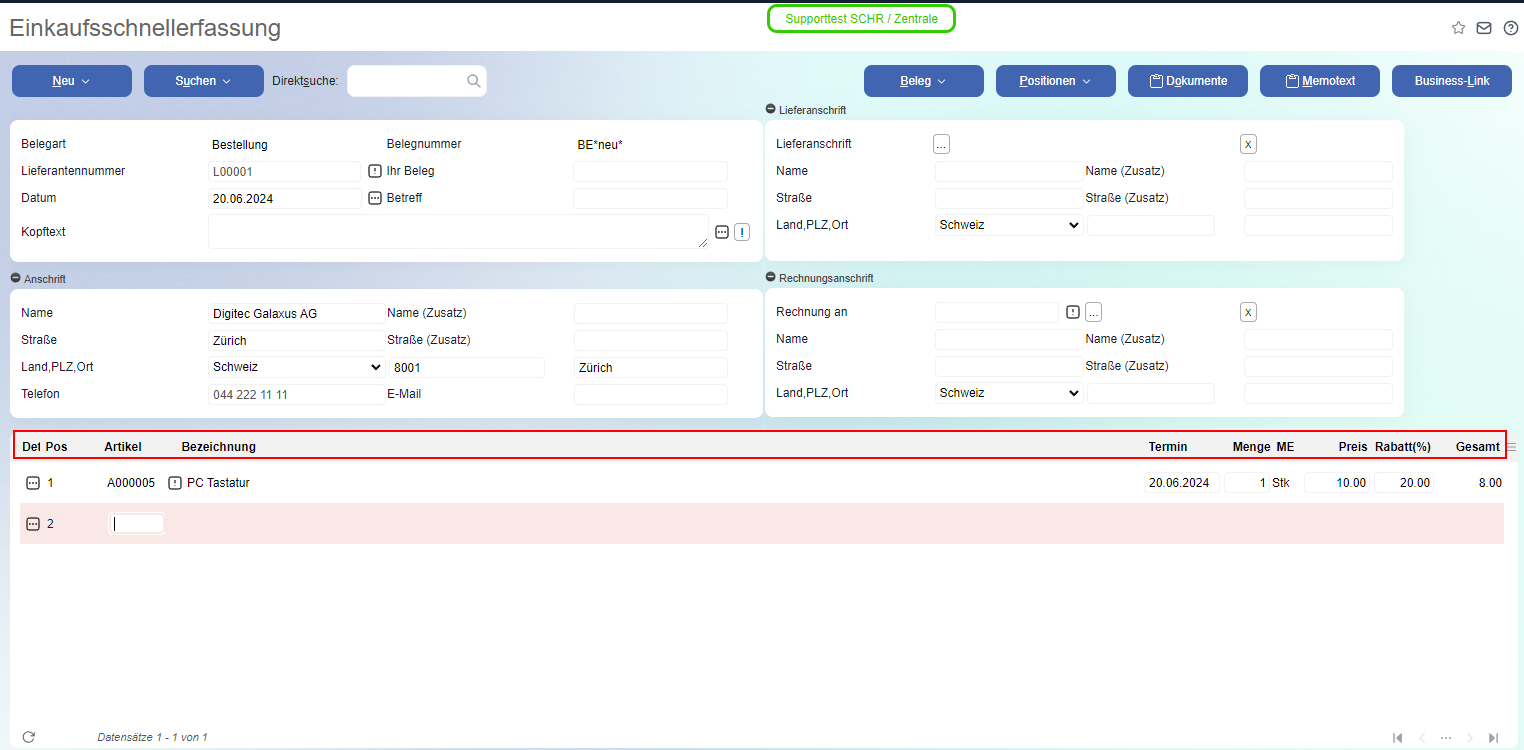Open the ellipsis lookup button for Rechnung an
Image resolution: width=1524 pixels, height=750 pixels.
(1094, 312)
